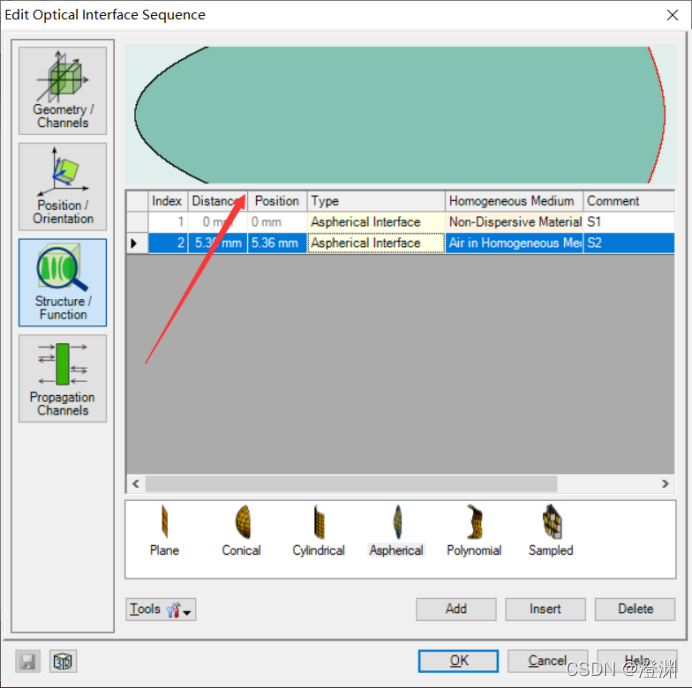
Task: Open the Tools dropdown menu
Action: tap(161, 609)
